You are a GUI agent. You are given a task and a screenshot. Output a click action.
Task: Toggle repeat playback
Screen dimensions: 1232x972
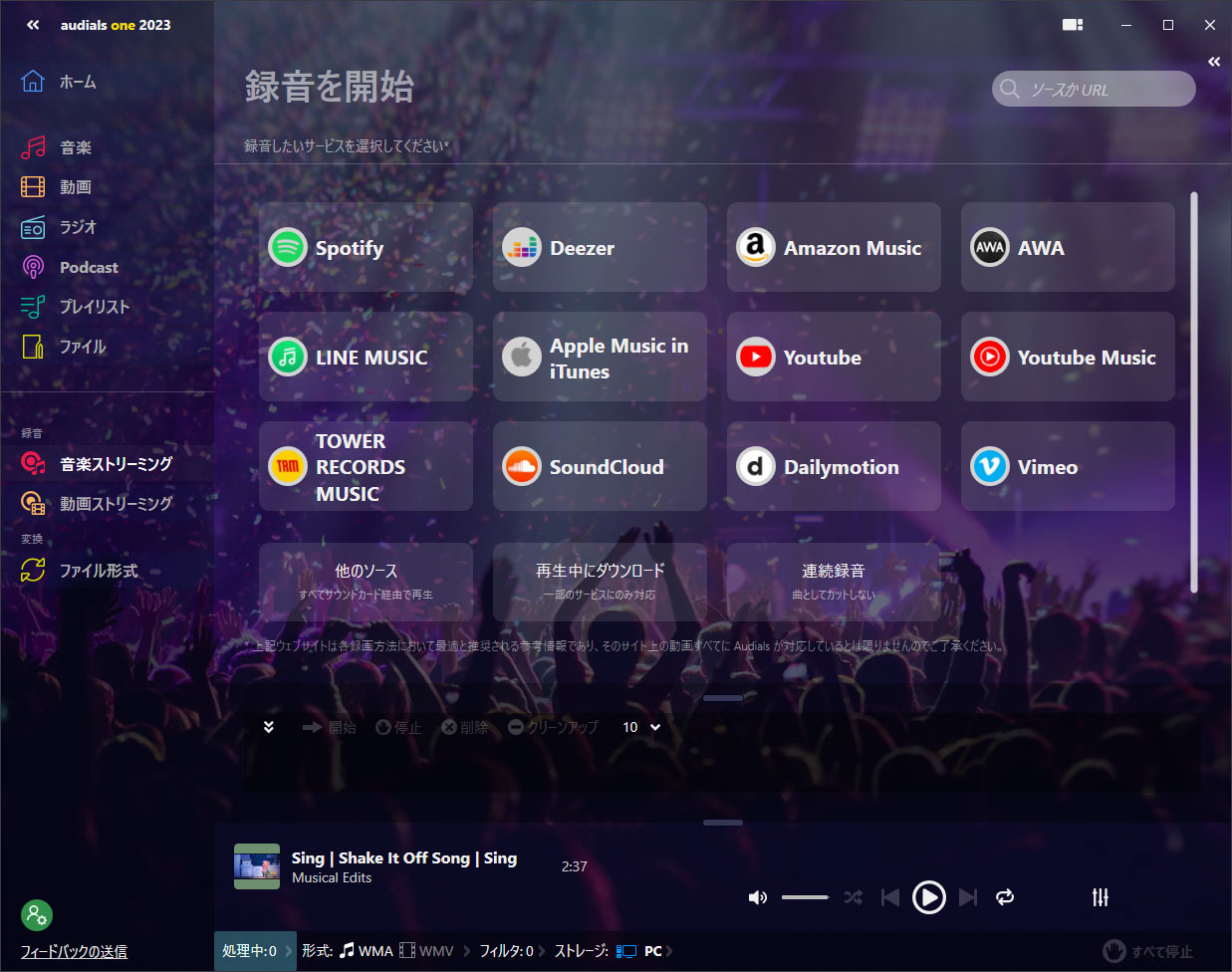(x=1005, y=897)
